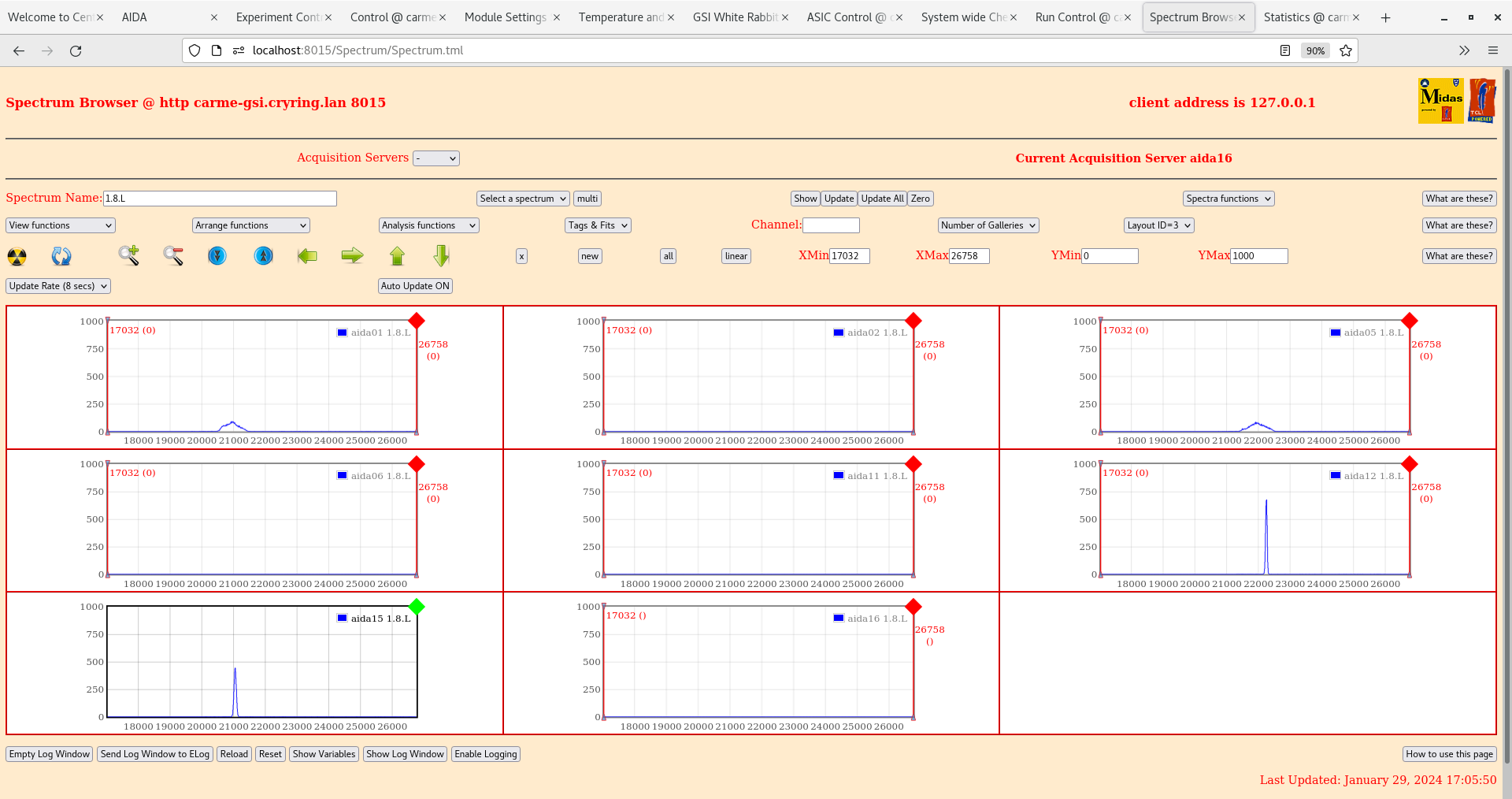Click the green left arrow navigation icon

tap(307, 256)
